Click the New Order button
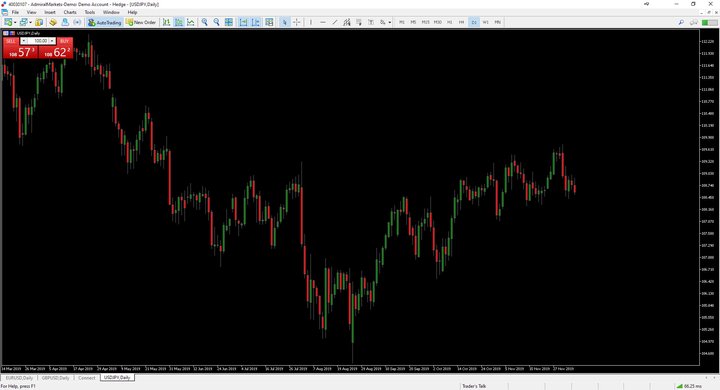720x390 pixels. tap(141, 22)
